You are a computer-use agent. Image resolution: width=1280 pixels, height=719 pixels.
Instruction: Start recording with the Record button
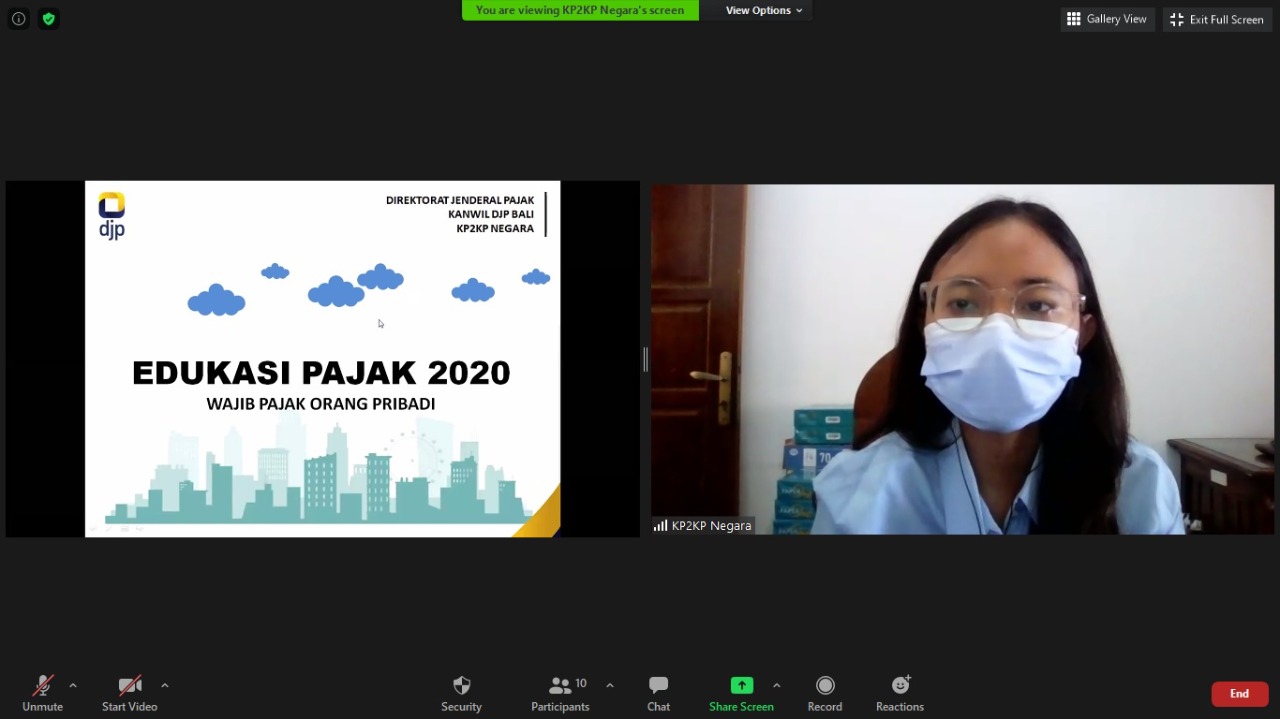pos(824,692)
